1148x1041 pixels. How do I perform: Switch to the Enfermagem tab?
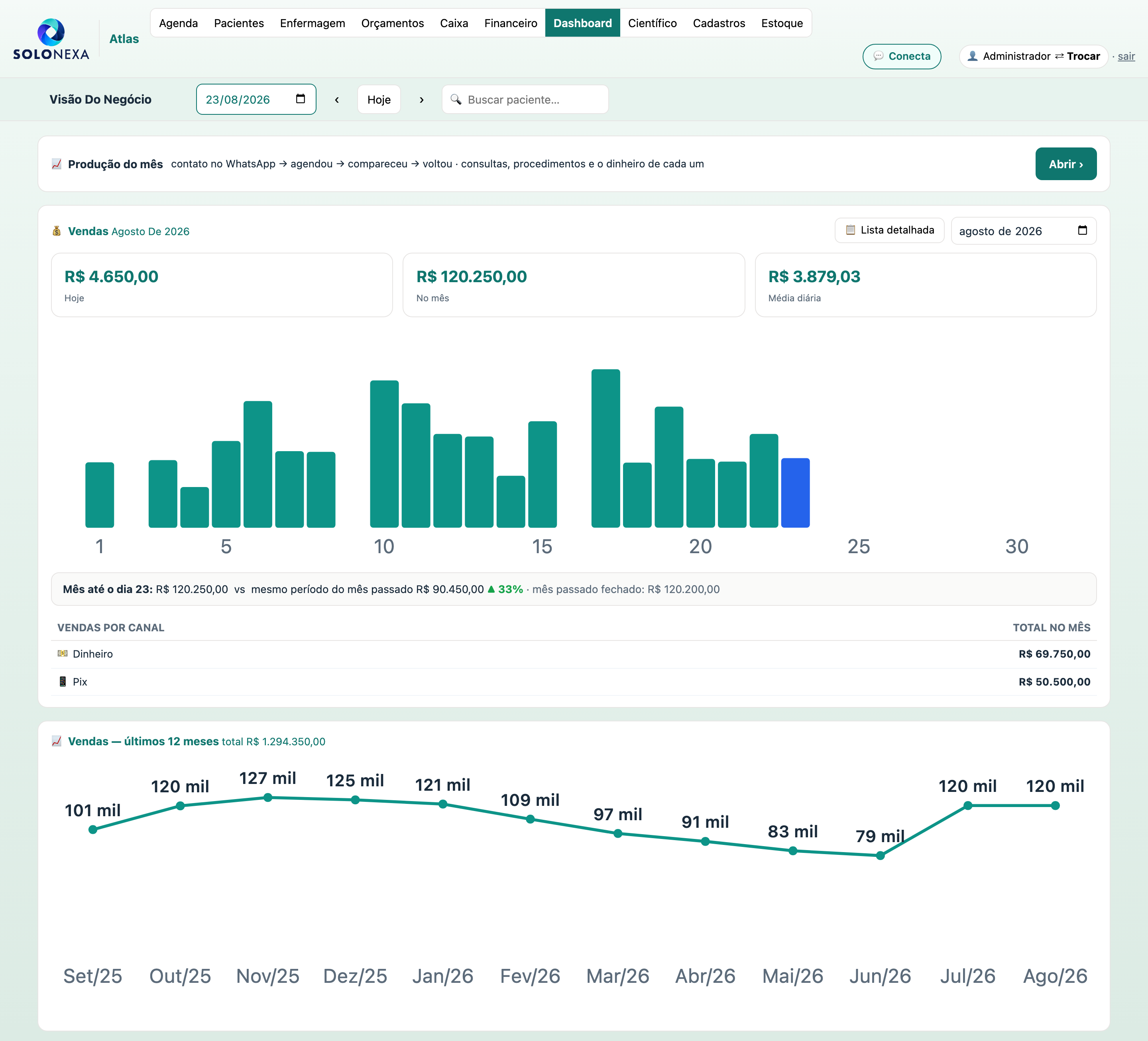pyautogui.click(x=312, y=23)
